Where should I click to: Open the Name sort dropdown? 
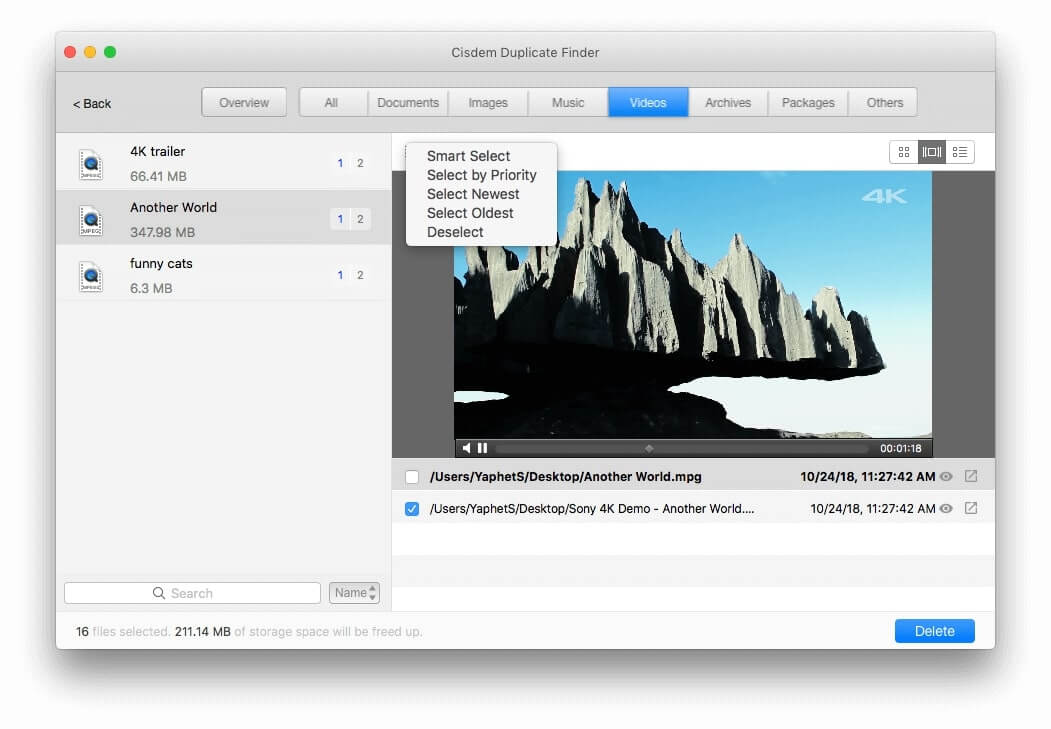pyautogui.click(x=354, y=592)
